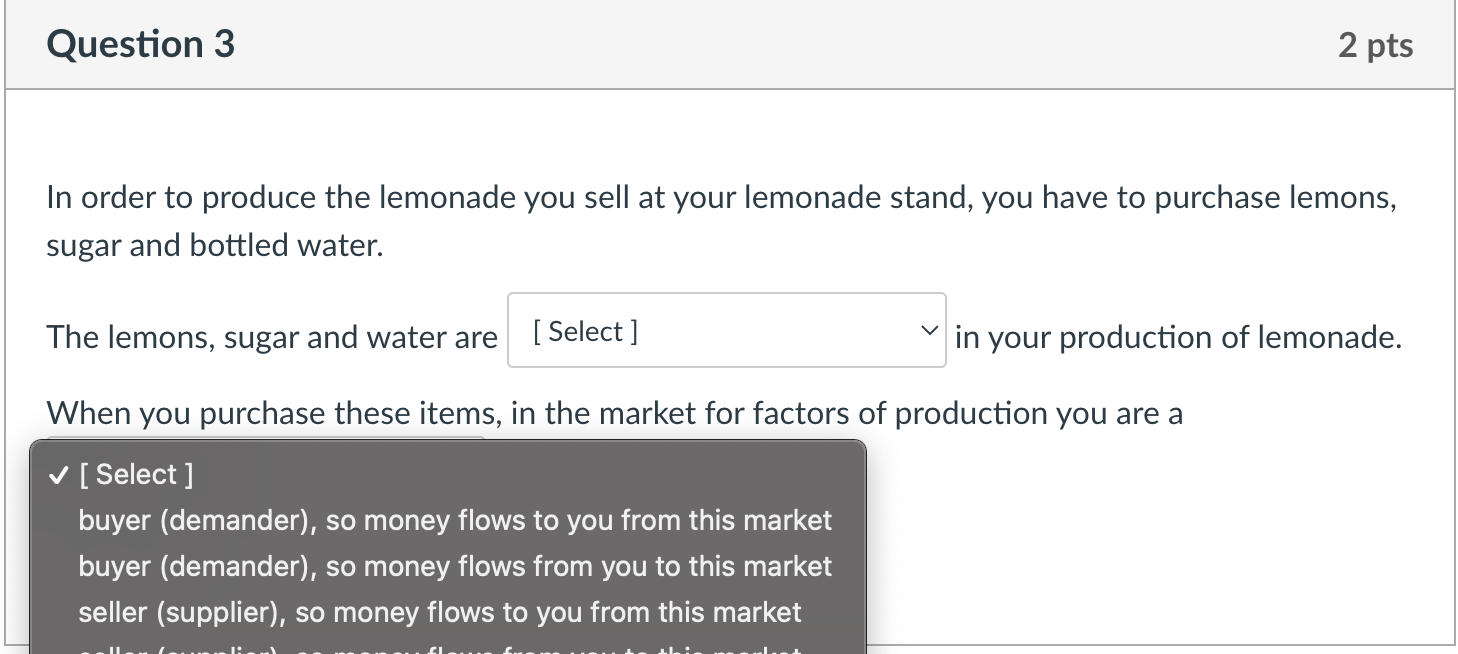Expand the answer dropdown after 'lemons, sugar and water are'
Screen dimensions: 1458x654
click(x=725, y=330)
